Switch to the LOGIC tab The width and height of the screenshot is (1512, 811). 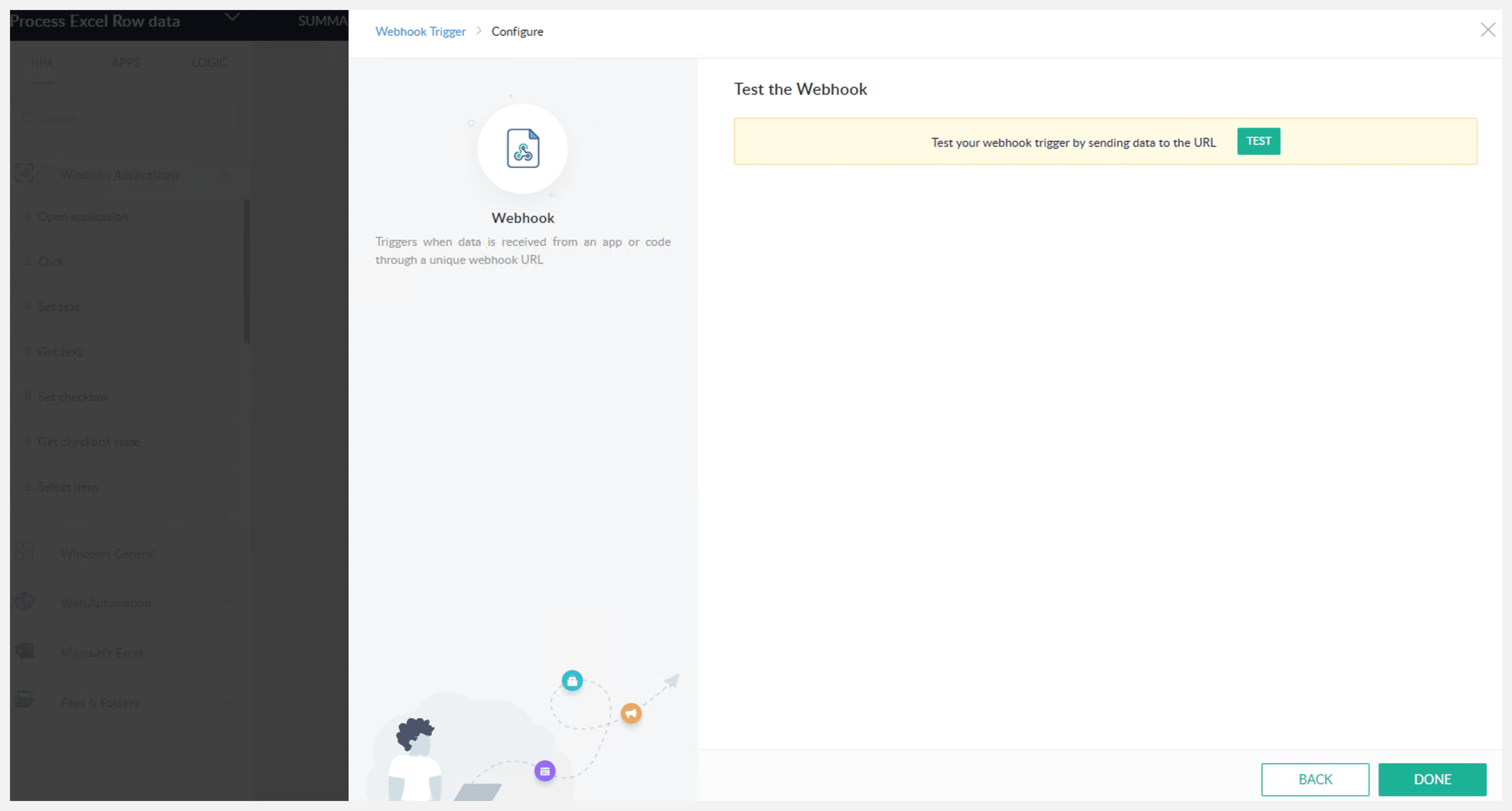[x=210, y=62]
